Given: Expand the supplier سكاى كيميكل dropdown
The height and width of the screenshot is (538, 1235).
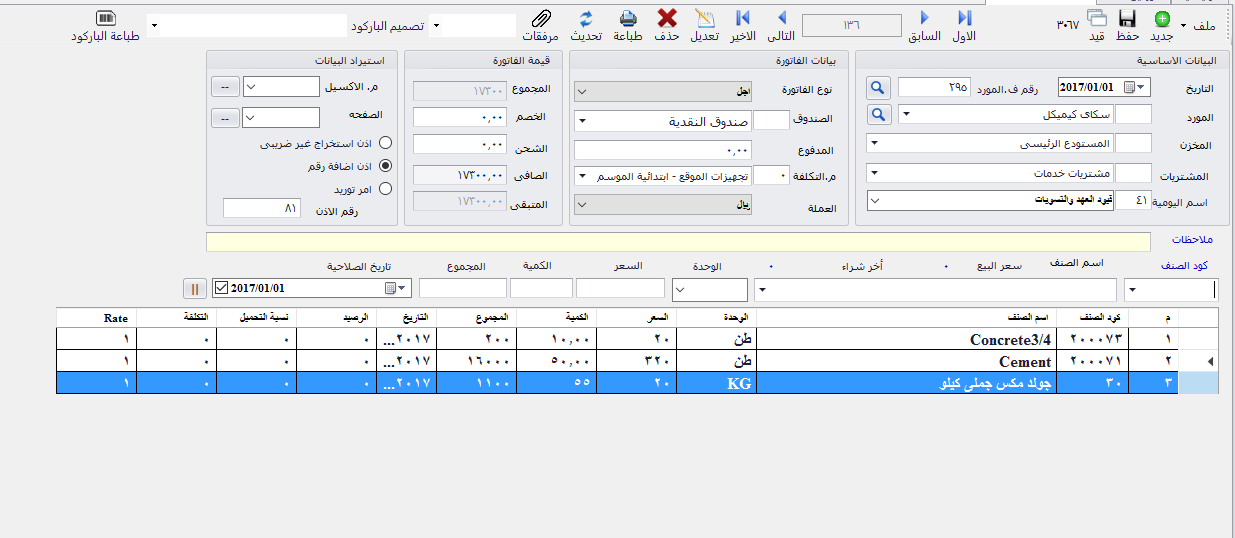Looking at the screenshot, I should coord(906,115).
